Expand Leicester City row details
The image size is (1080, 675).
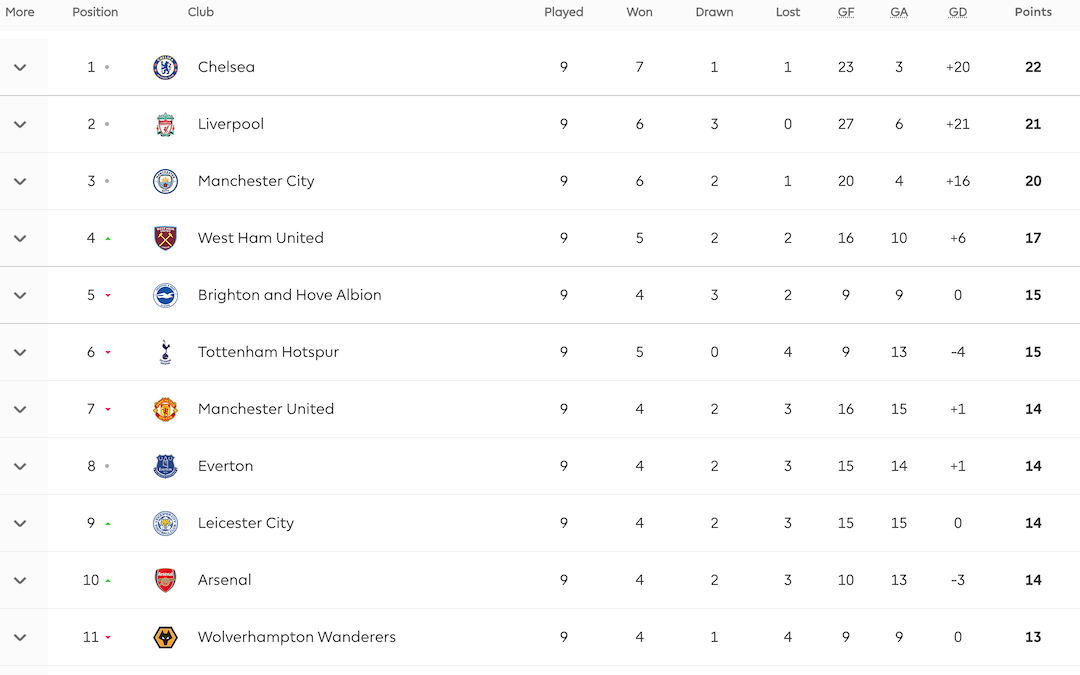20,523
